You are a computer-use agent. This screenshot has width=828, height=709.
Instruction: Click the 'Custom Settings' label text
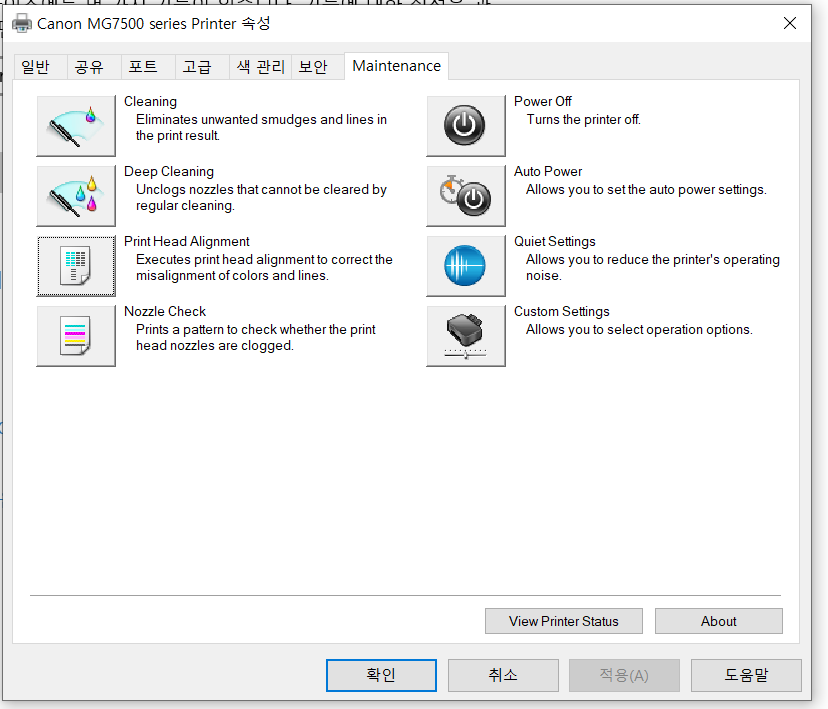pyautogui.click(x=562, y=311)
